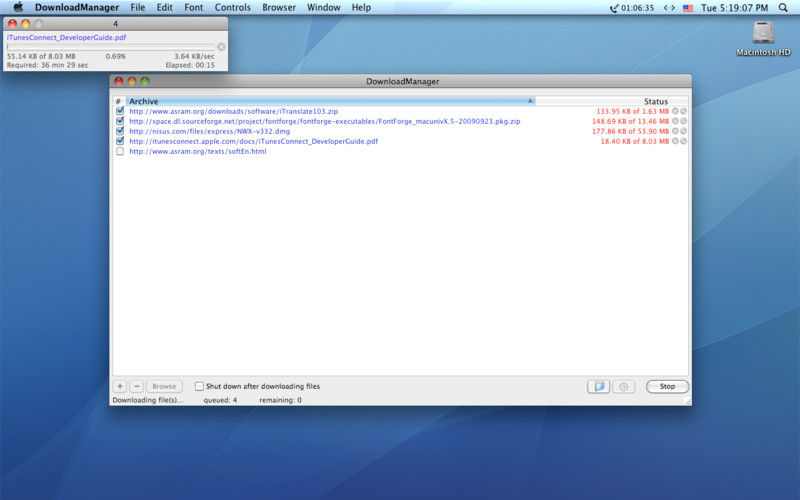Screen dimensions: 800x500
Task: Uncheck the iTunesConnect_DeveloperGuide.pdf row checkbox
Action: pyautogui.click(x=120, y=141)
